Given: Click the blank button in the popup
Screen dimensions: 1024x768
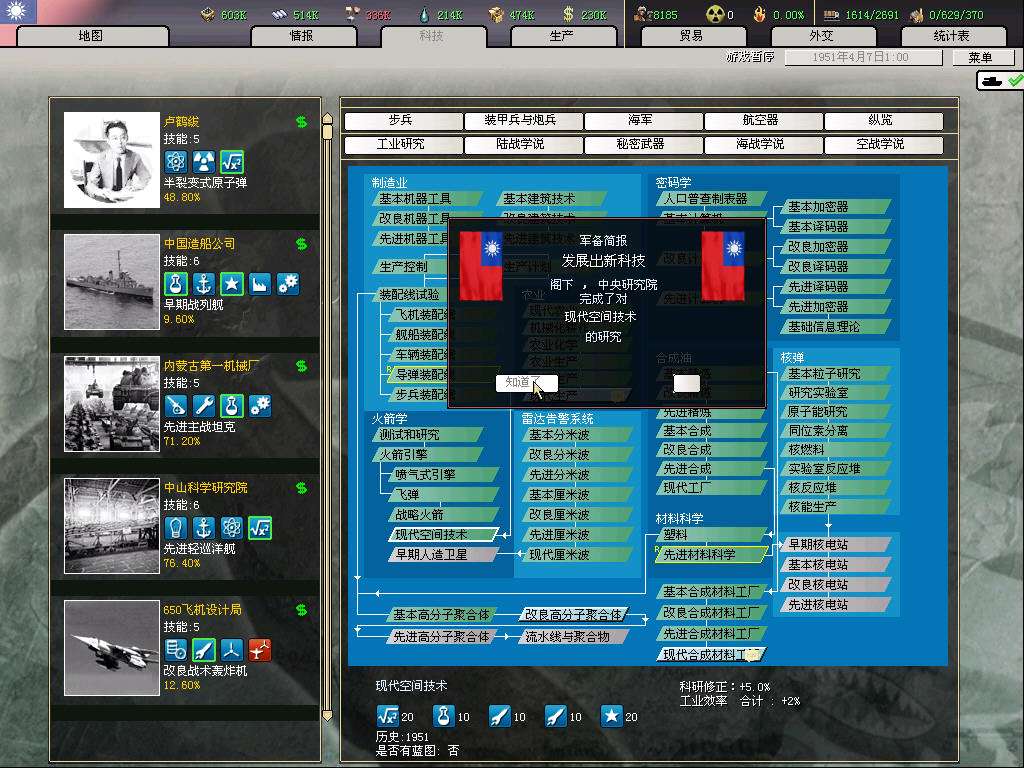Looking at the screenshot, I should point(686,383).
